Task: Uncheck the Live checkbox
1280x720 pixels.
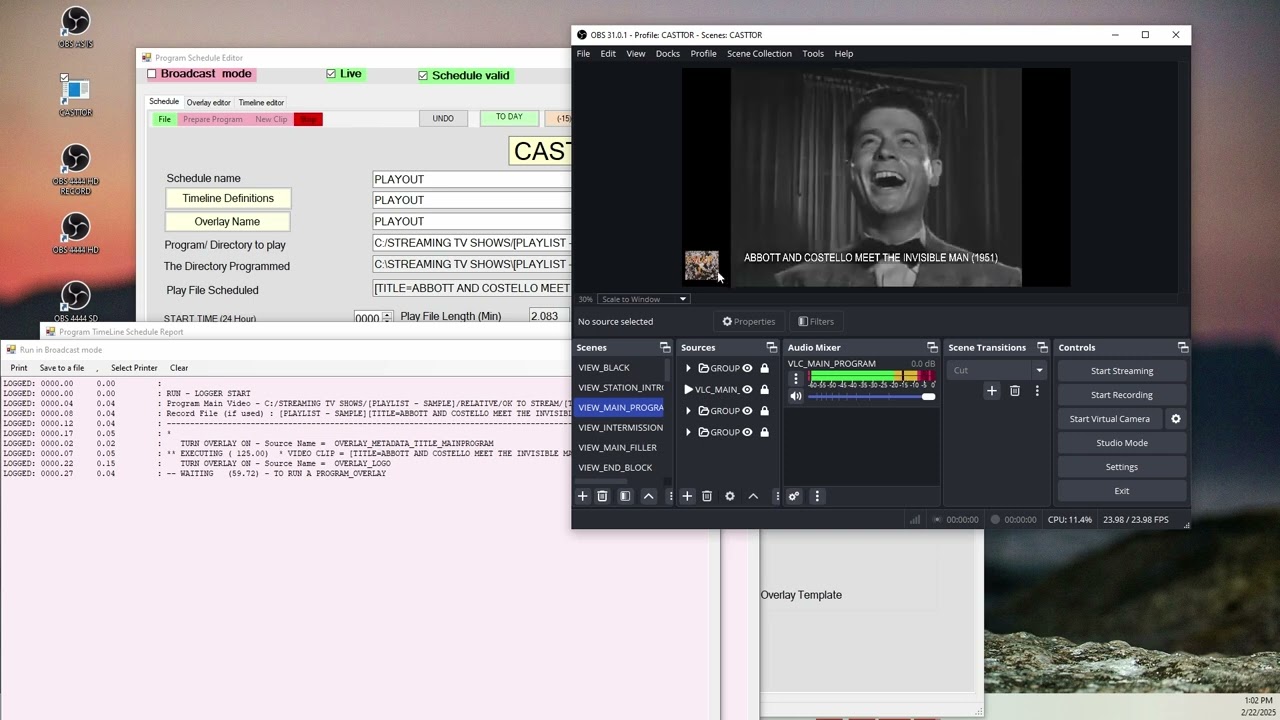Action: (331, 74)
